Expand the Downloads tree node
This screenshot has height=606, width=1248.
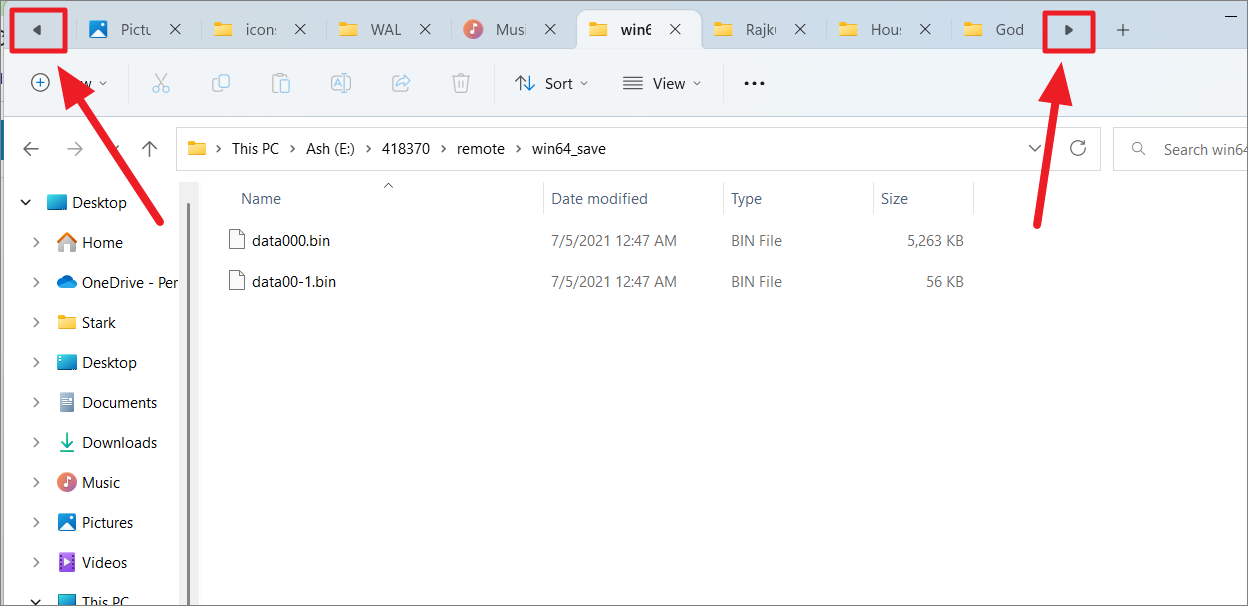36,443
